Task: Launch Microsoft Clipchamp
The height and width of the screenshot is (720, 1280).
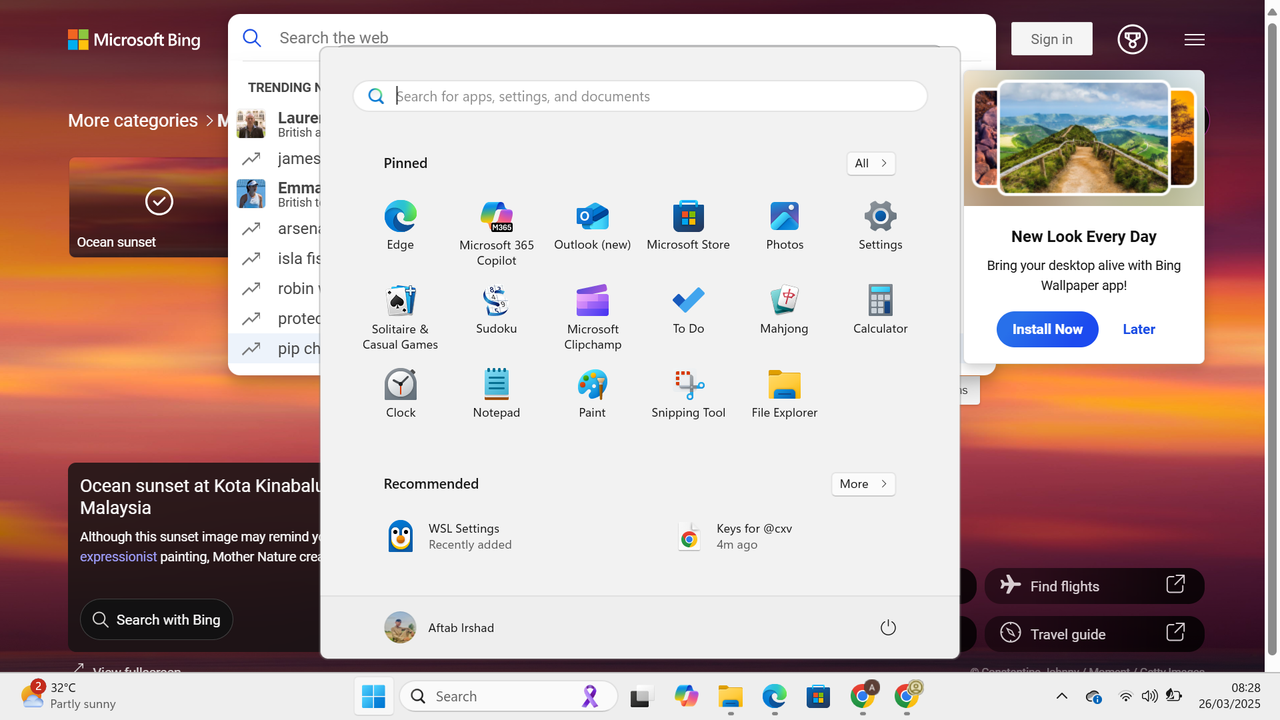Action: (592, 317)
